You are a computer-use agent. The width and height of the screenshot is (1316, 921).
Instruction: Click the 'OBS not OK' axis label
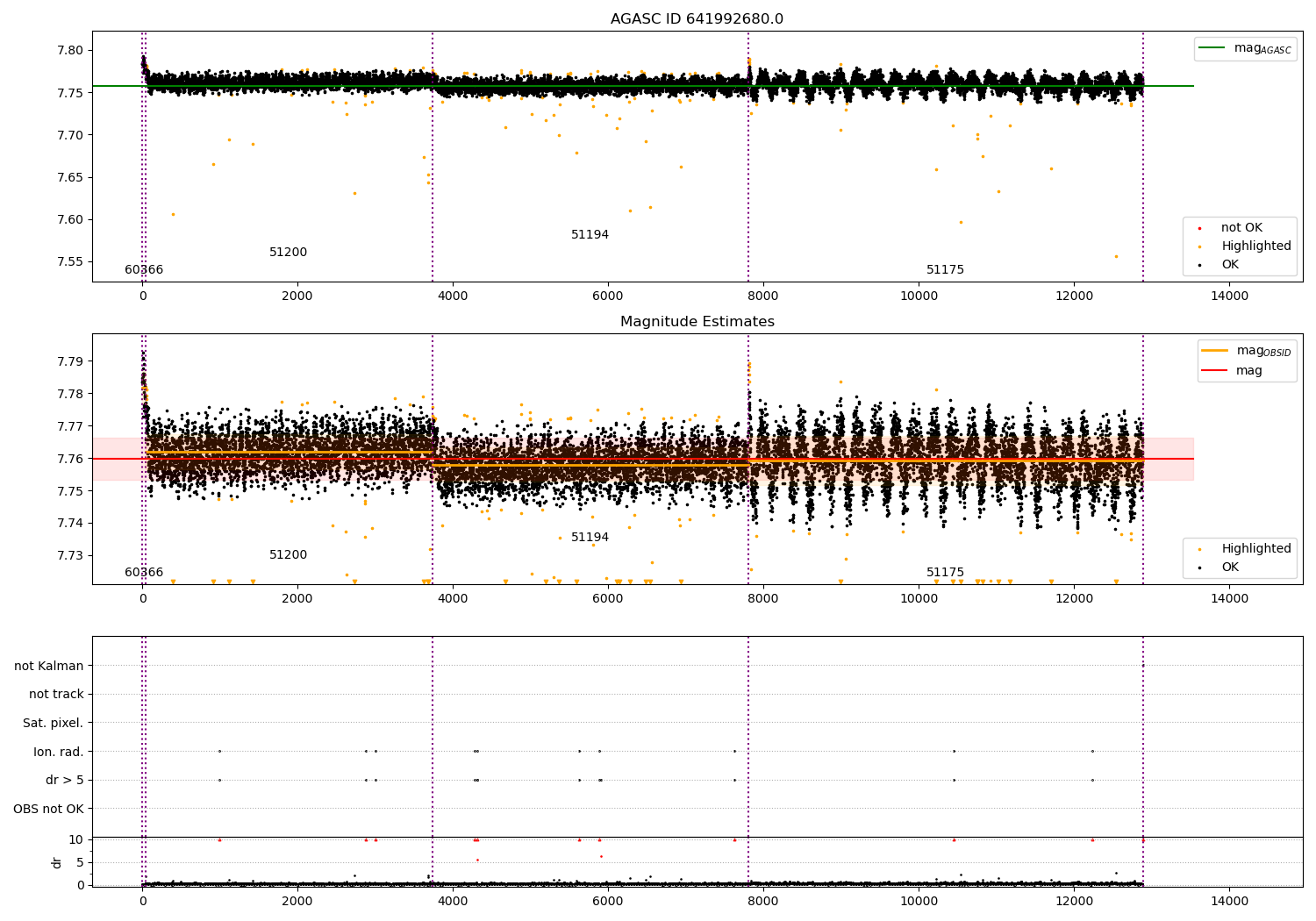pyautogui.click(x=48, y=809)
